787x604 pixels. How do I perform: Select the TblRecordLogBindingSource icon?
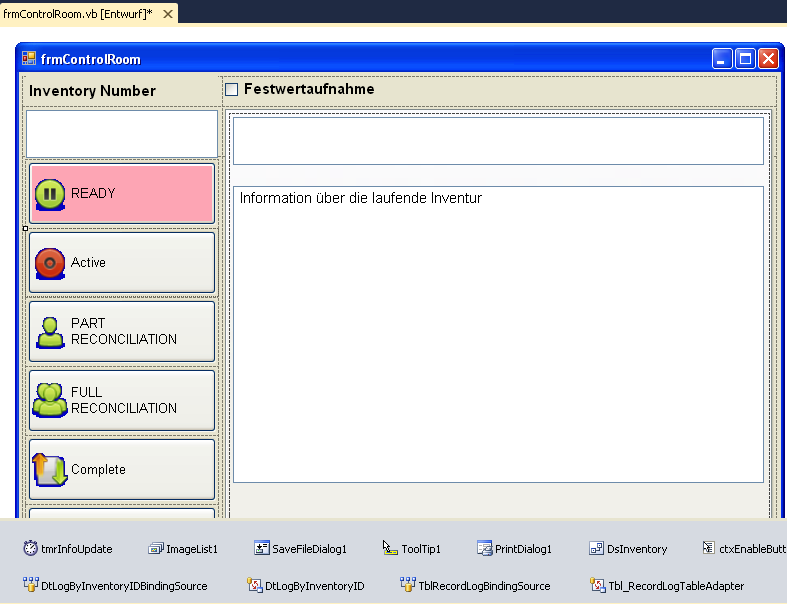tap(408, 584)
